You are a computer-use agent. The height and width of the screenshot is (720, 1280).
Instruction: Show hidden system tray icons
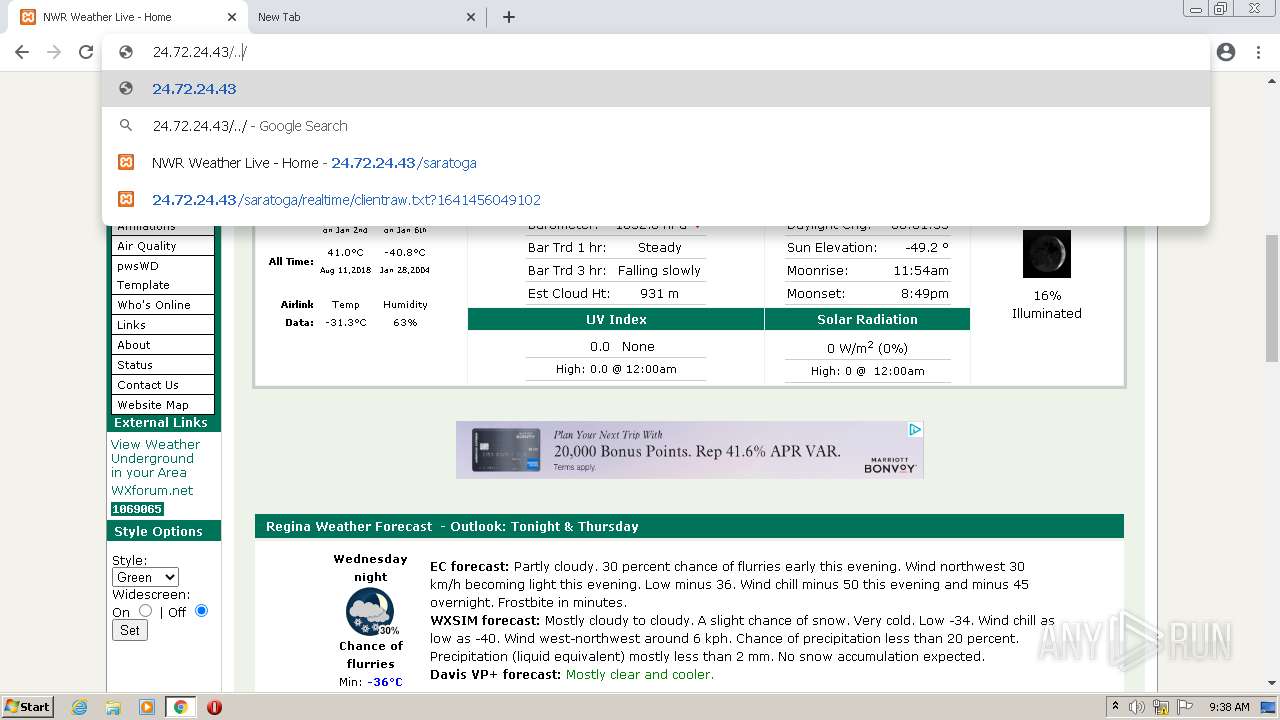pos(1115,706)
